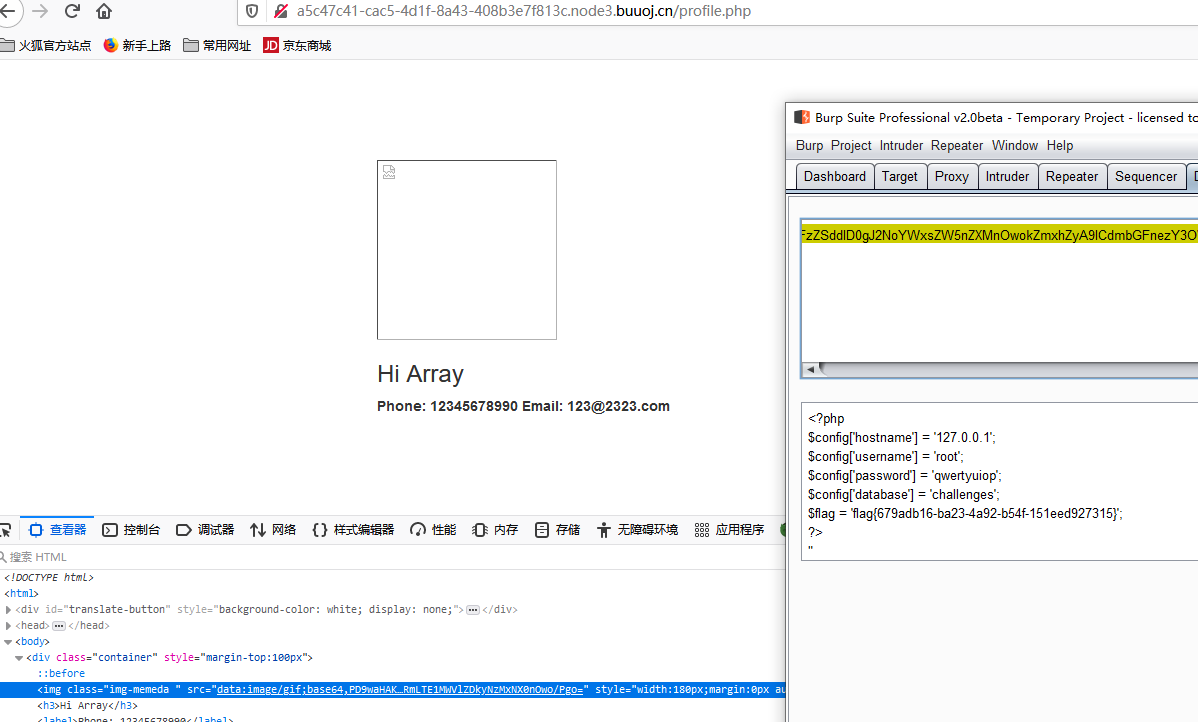Click the Burp Suite logo icon
The height and width of the screenshot is (722, 1198).
pyautogui.click(x=801, y=117)
